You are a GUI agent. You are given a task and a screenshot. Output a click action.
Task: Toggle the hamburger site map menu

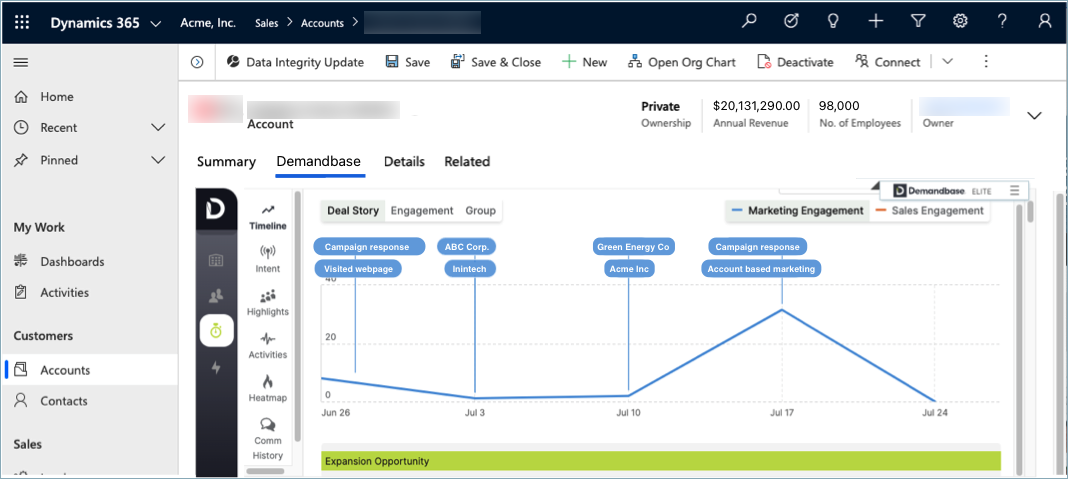(21, 63)
